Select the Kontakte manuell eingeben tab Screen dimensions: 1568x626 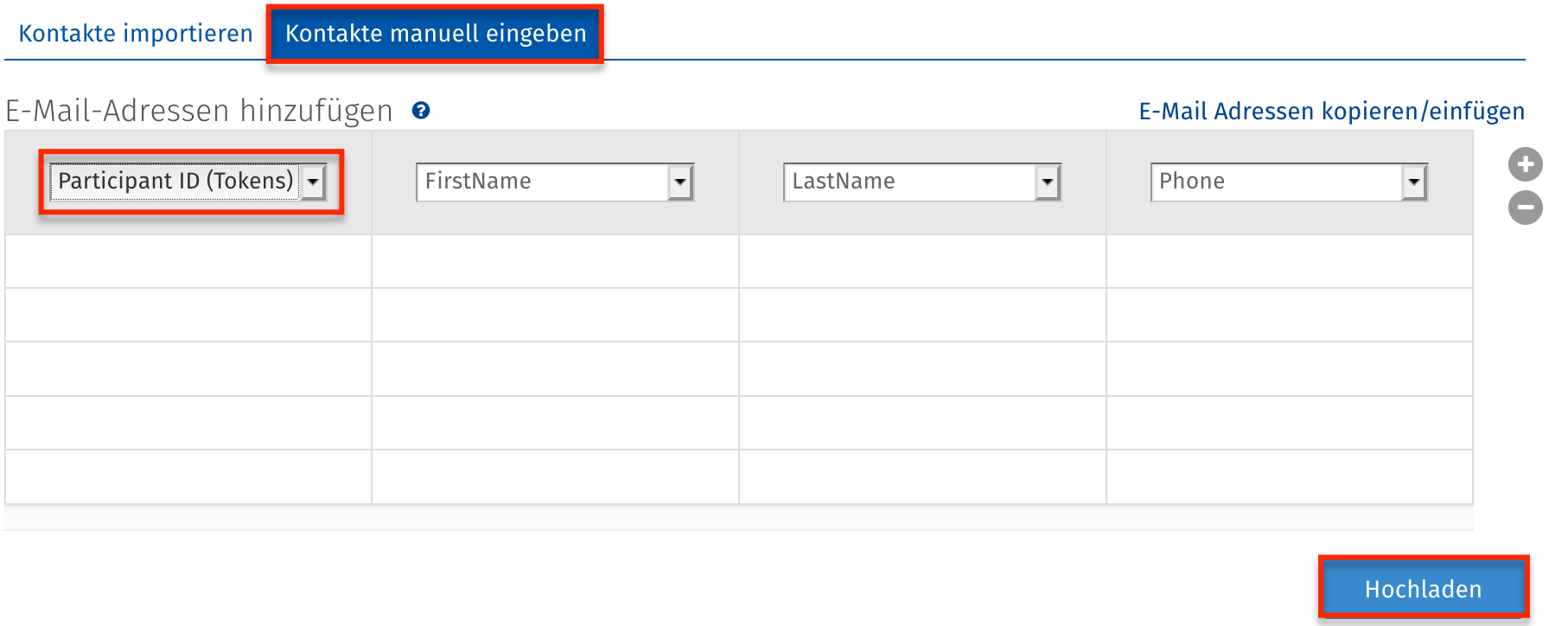coord(435,33)
